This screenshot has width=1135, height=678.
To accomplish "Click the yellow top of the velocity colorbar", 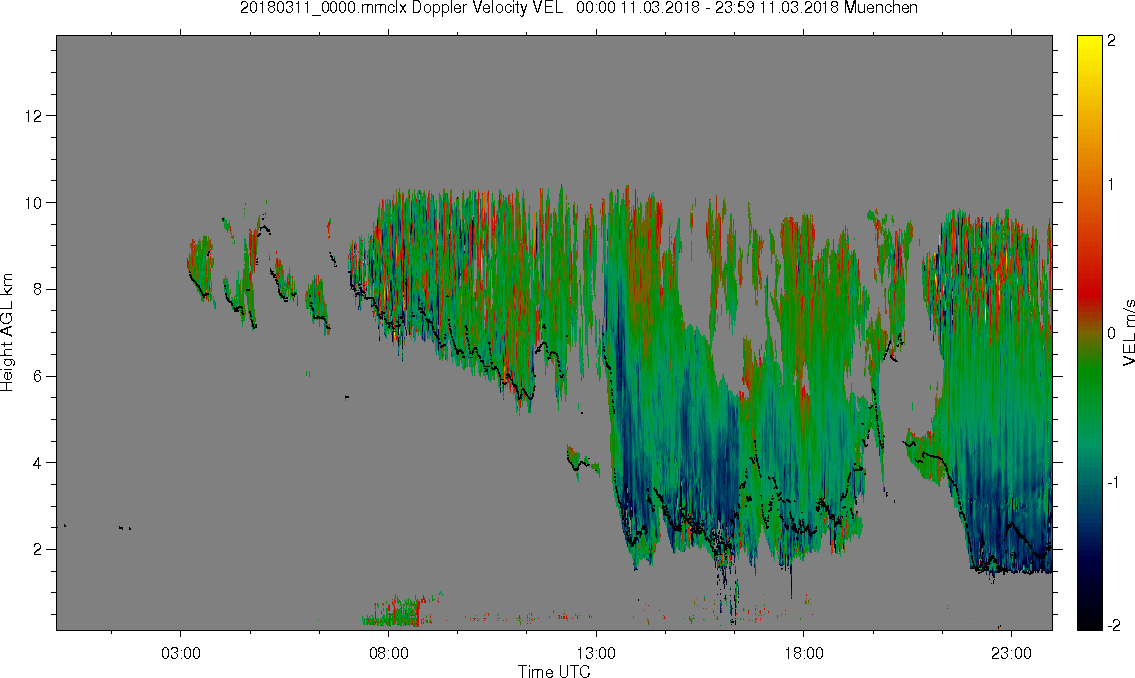I will coord(1089,47).
